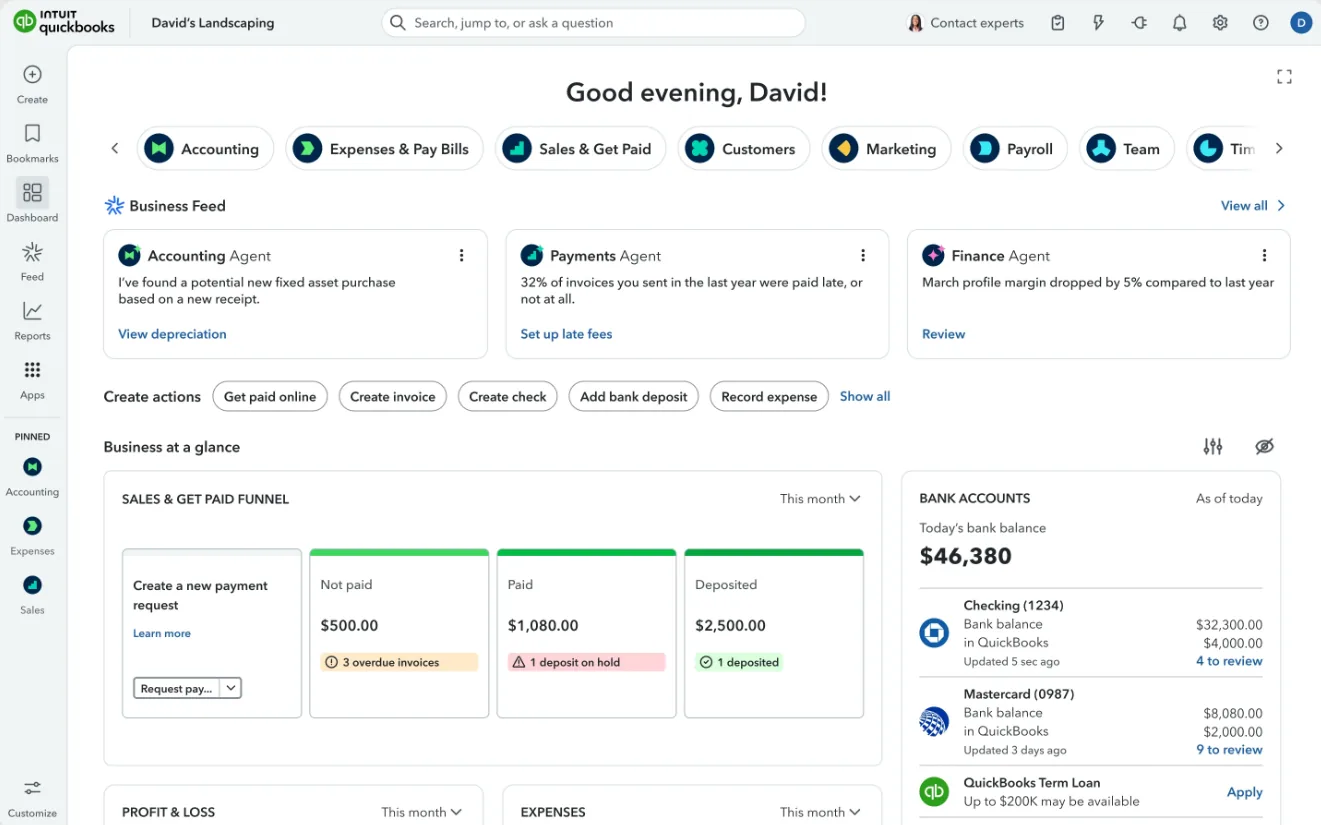
Task: Click the Create invoice button
Action: tap(392, 397)
